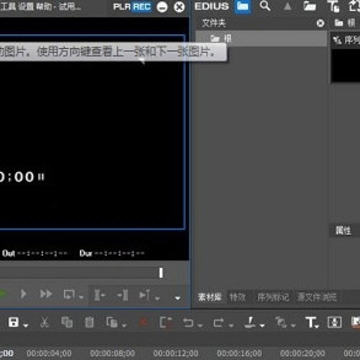This screenshot has width=360, height=360.
Task: Click the undo arrow icon
Action: [188, 322]
